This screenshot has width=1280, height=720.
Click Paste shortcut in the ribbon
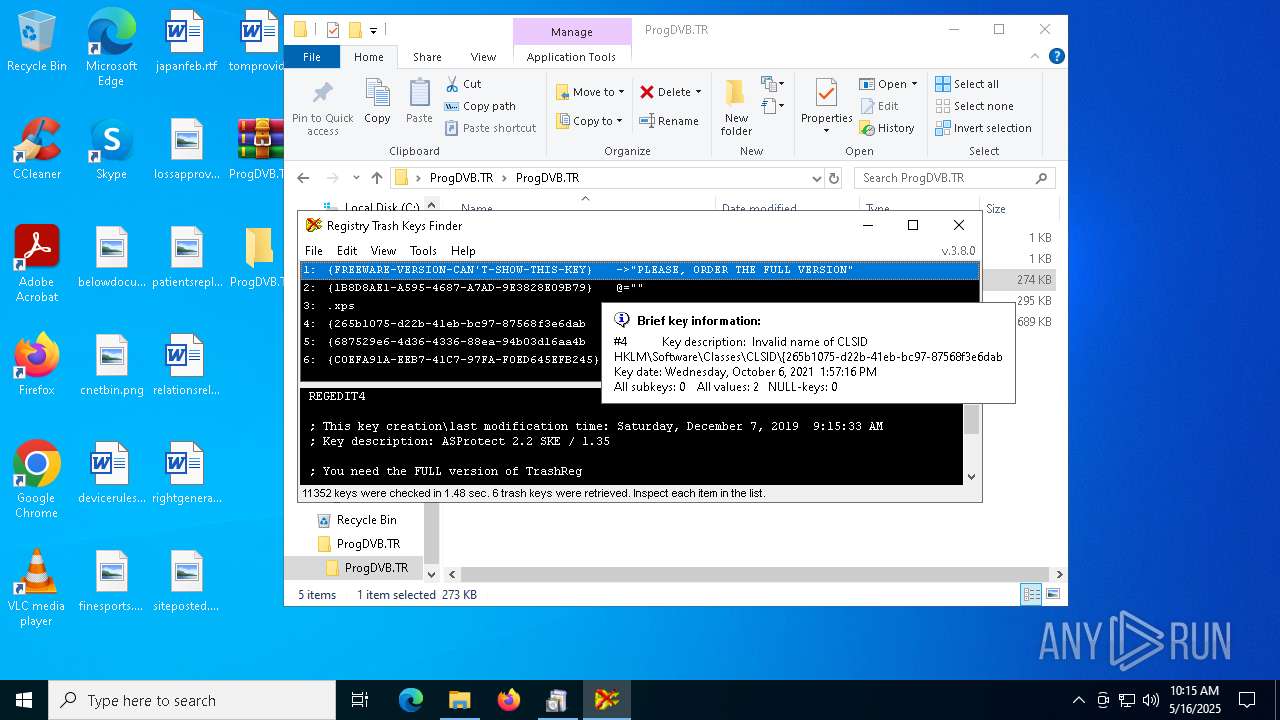(490, 128)
